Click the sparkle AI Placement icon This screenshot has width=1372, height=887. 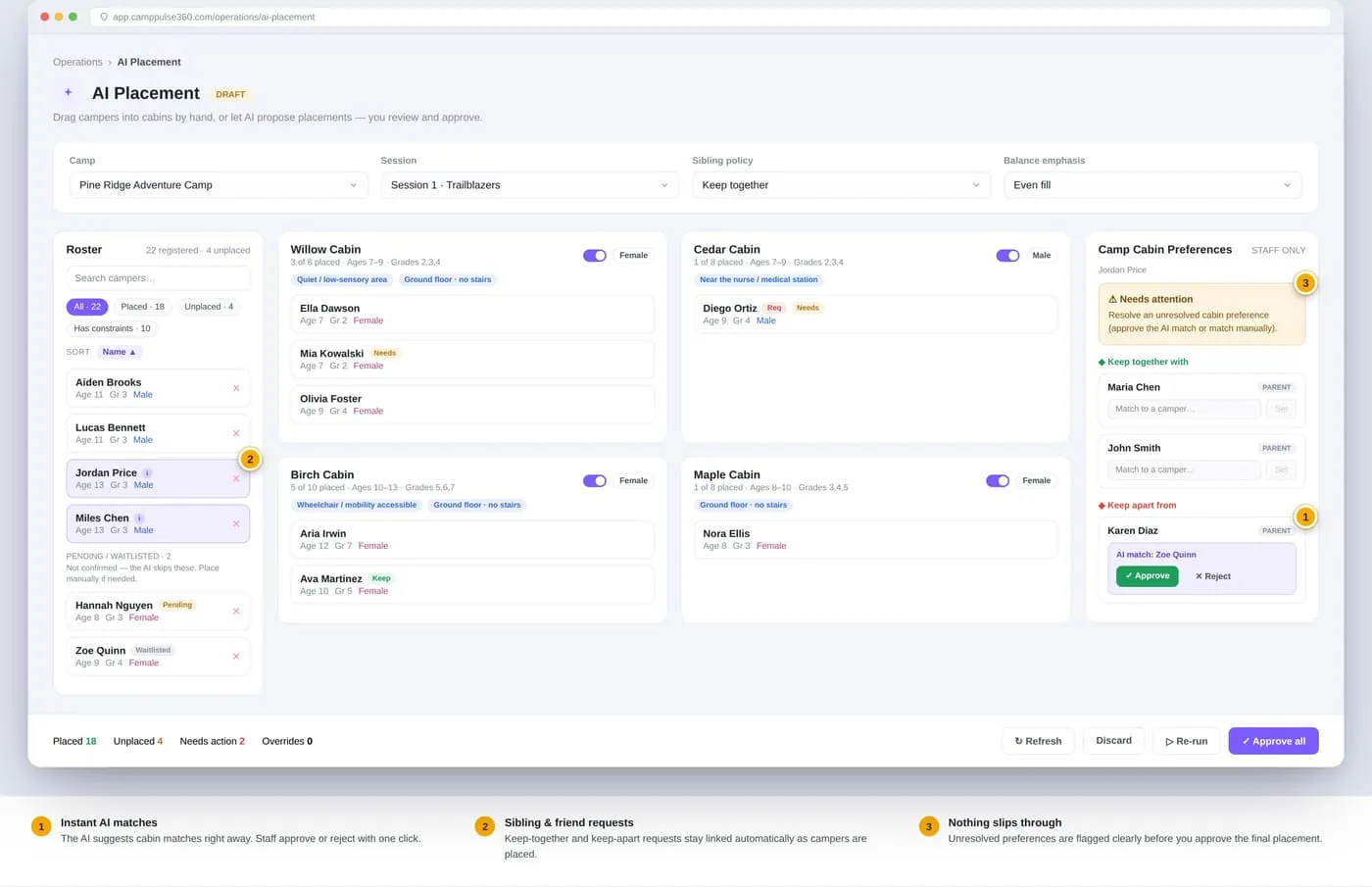[x=68, y=92]
